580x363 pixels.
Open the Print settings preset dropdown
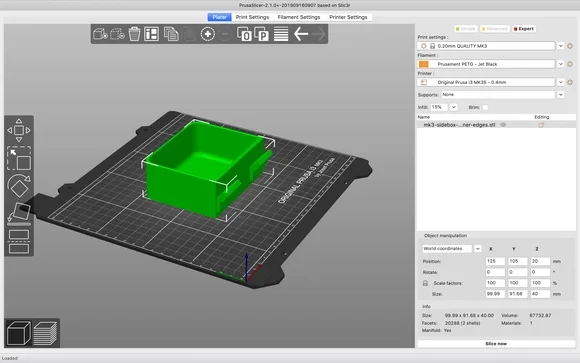click(x=560, y=46)
